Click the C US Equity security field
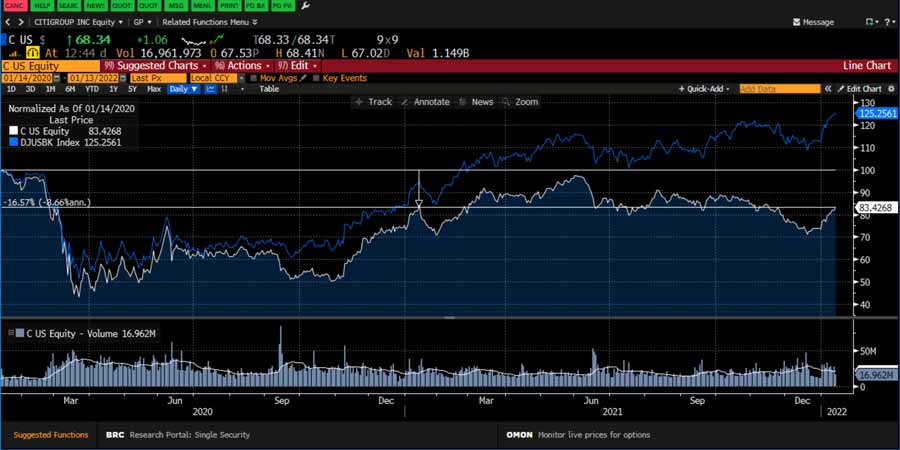 pos(51,65)
